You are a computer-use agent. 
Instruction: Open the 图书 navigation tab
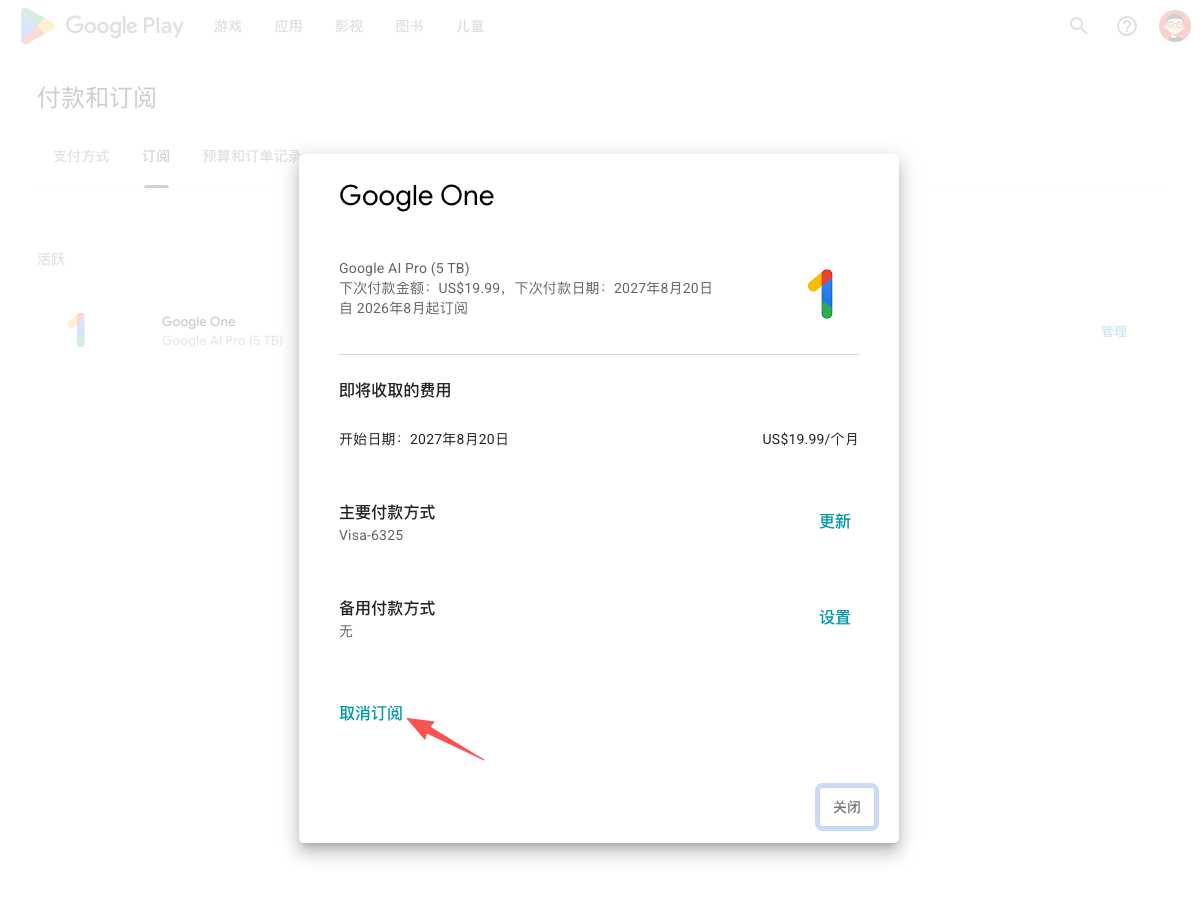(409, 26)
